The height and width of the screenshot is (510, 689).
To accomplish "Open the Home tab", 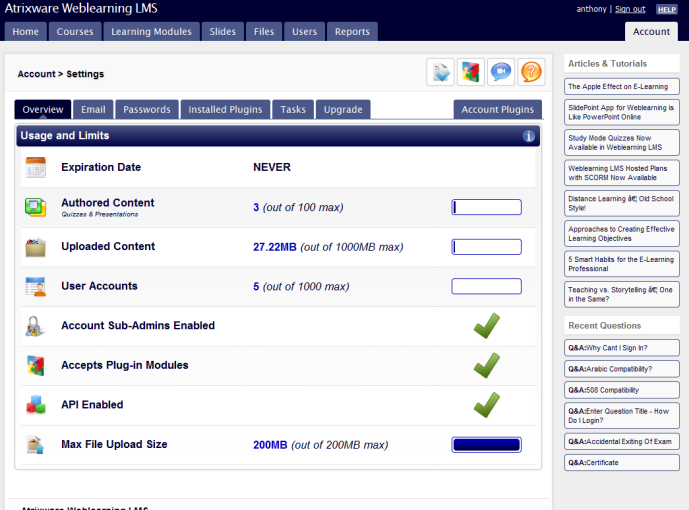I will tap(25, 32).
